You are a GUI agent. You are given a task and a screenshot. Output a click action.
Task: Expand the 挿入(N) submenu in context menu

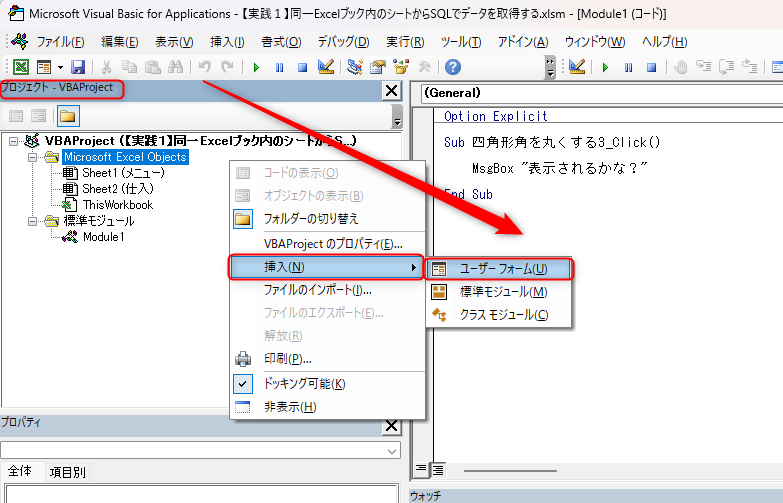327,267
